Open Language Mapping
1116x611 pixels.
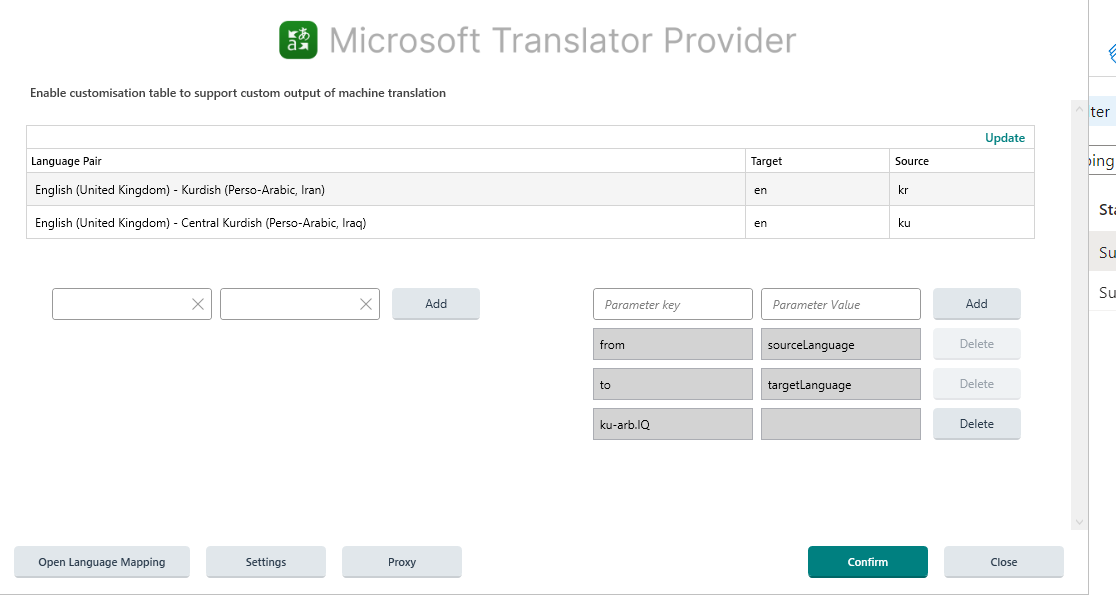pyautogui.click(x=101, y=562)
